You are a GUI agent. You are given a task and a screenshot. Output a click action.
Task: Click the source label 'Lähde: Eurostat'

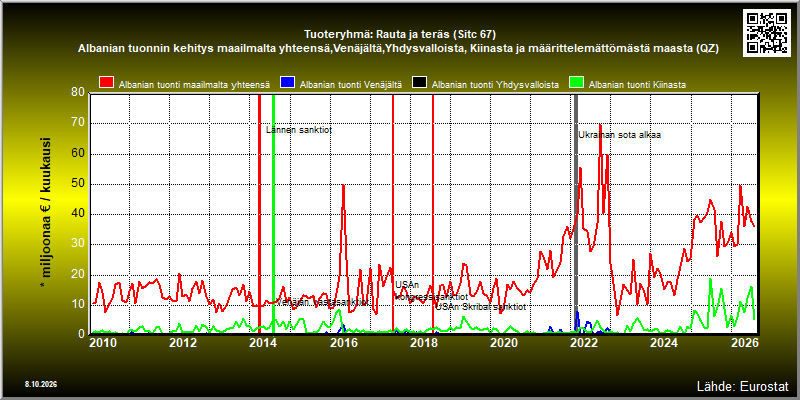tap(742, 386)
